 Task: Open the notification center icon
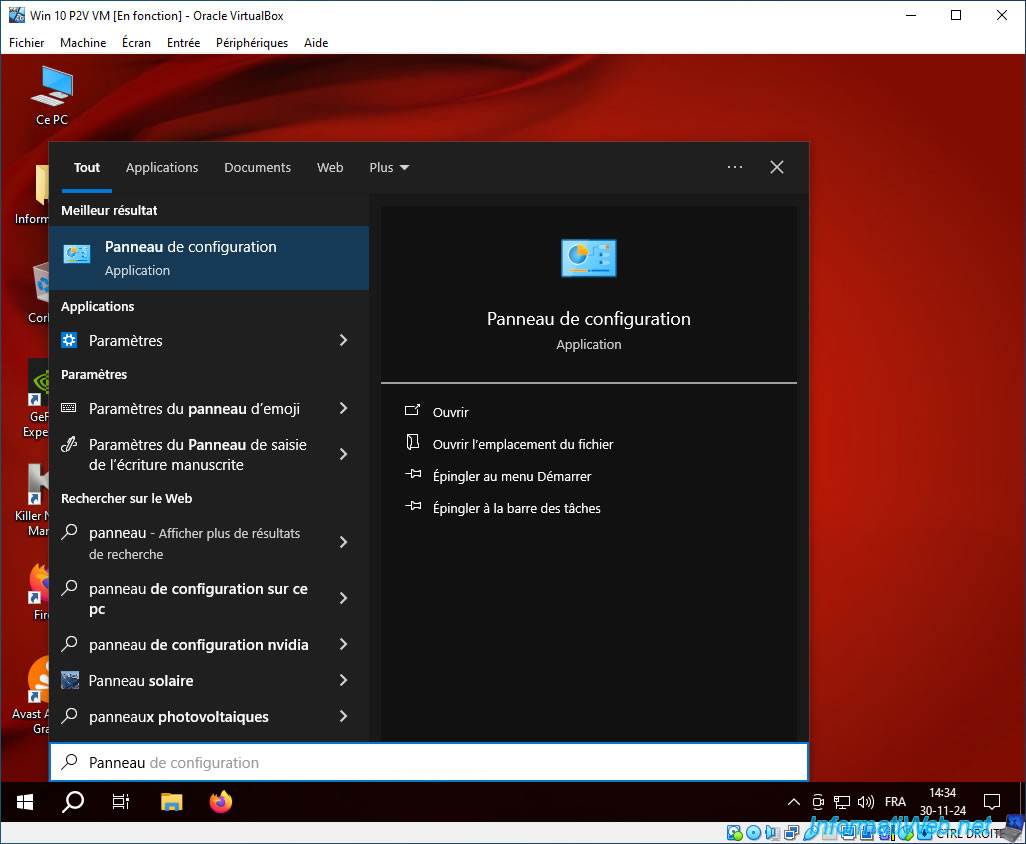tap(992, 801)
